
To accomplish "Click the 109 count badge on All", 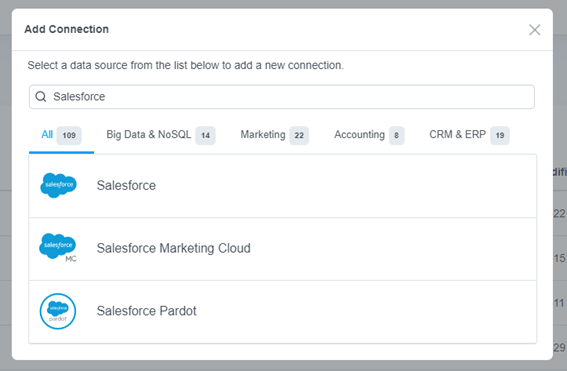I will (69, 135).
